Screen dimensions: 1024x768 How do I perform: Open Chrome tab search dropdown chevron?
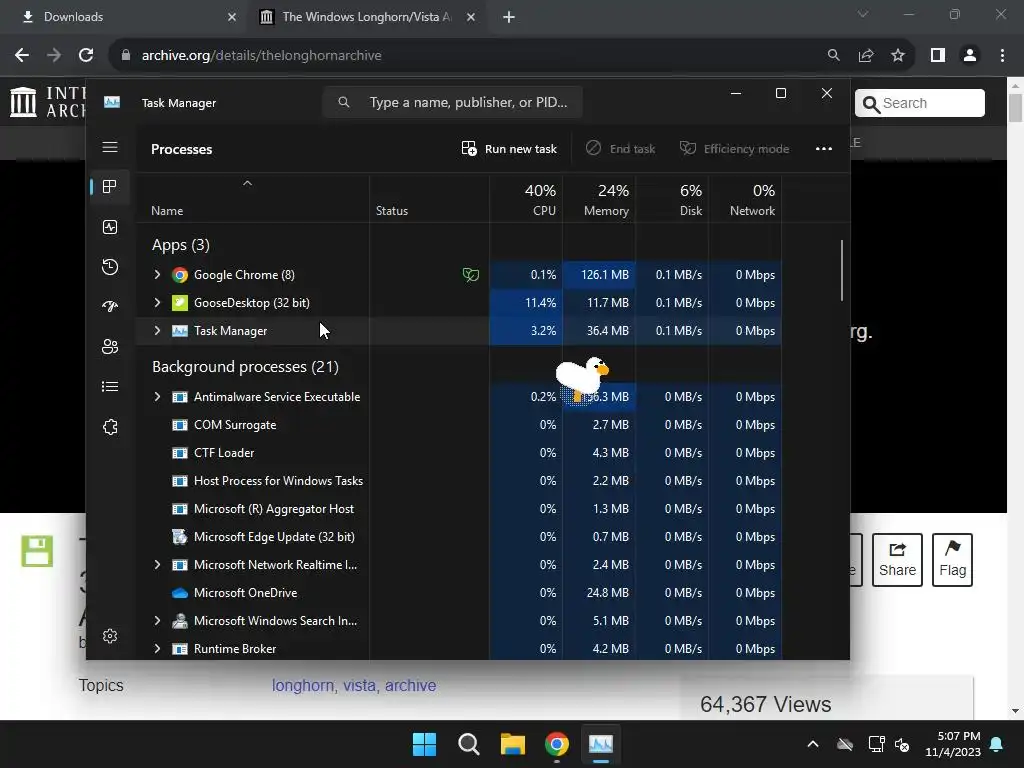click(863, 14)
